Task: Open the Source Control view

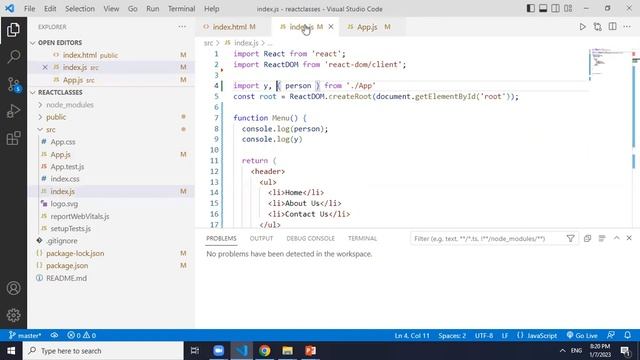Action: [x=13, y=84]
